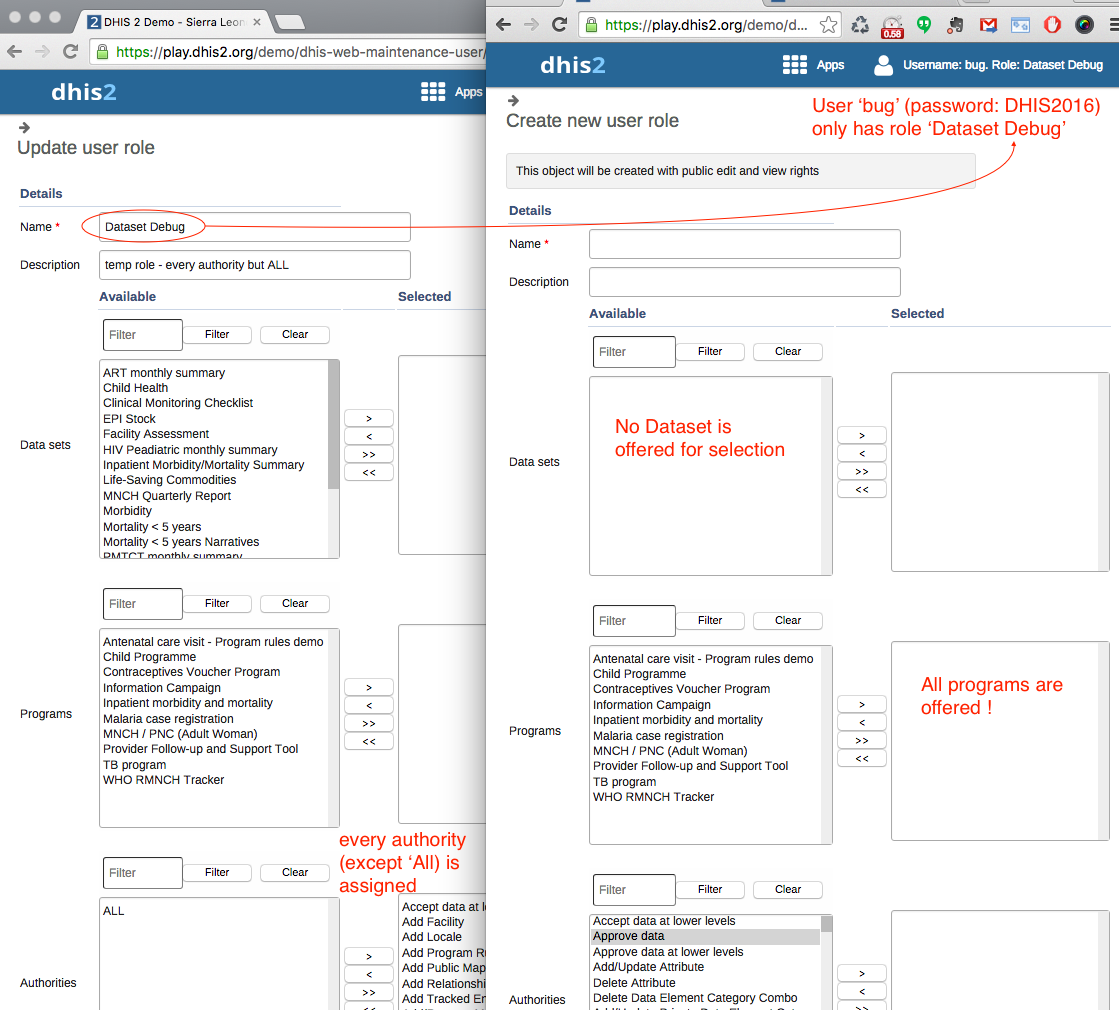
Task: Click Data sets filter input in left window
Action: pyautogui.click(x=143, y=335)
